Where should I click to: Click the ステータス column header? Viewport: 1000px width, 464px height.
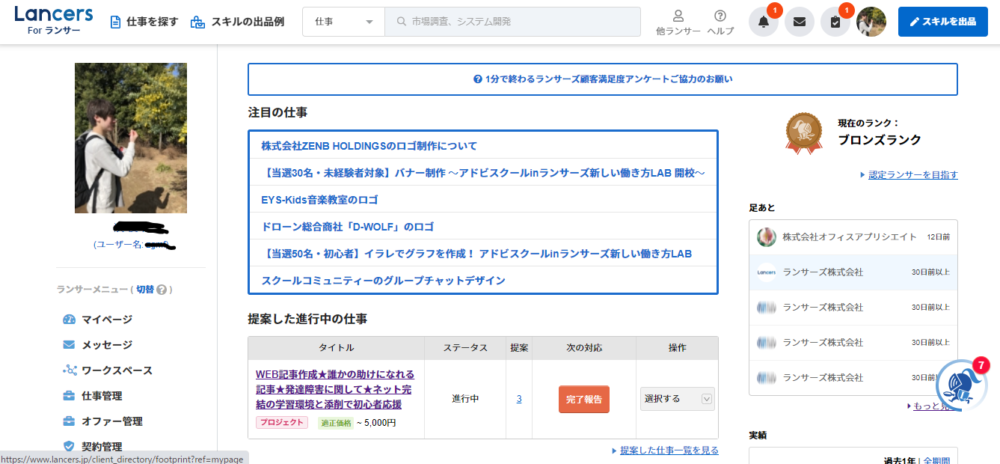click(466, 348)
